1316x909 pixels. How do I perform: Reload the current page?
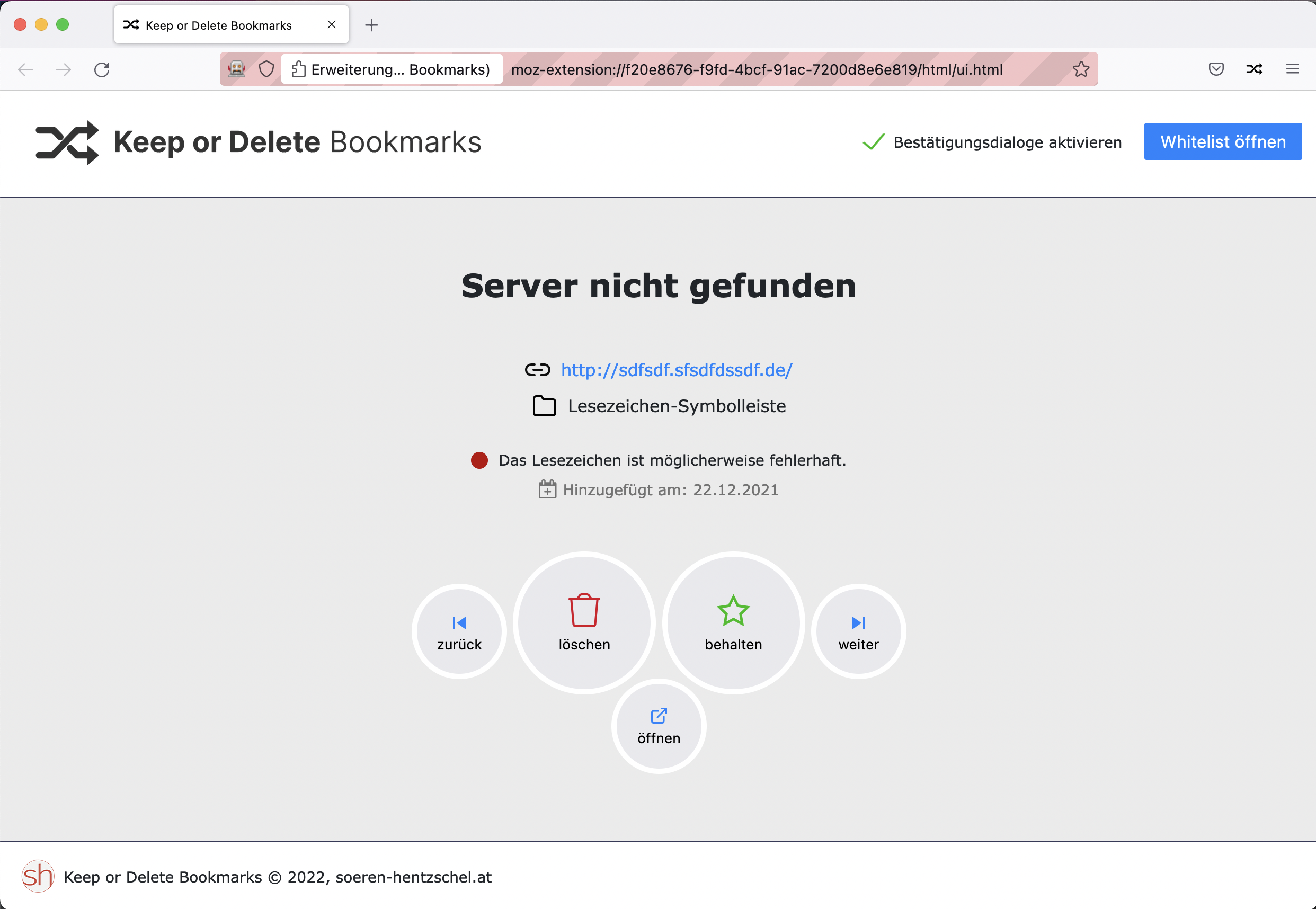(102, 69)
